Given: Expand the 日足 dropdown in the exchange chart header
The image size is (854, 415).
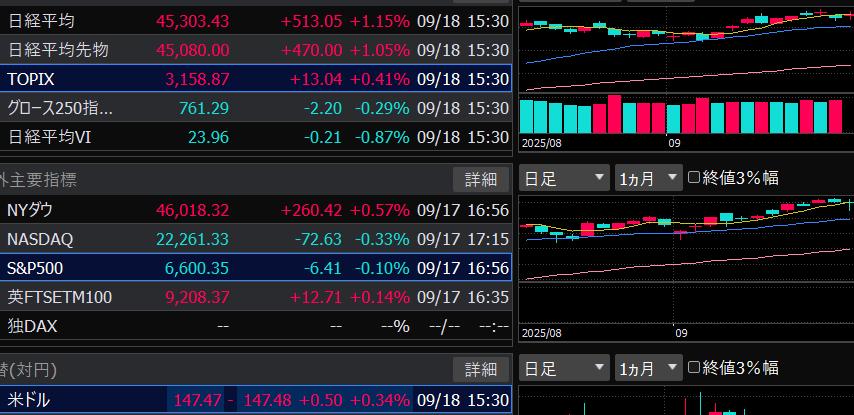Looking at the screenshot, I should click(x=564, y=368).
